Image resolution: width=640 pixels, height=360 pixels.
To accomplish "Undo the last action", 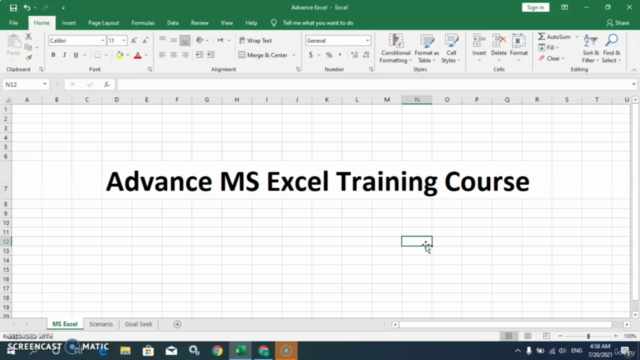I will (27, 8).
